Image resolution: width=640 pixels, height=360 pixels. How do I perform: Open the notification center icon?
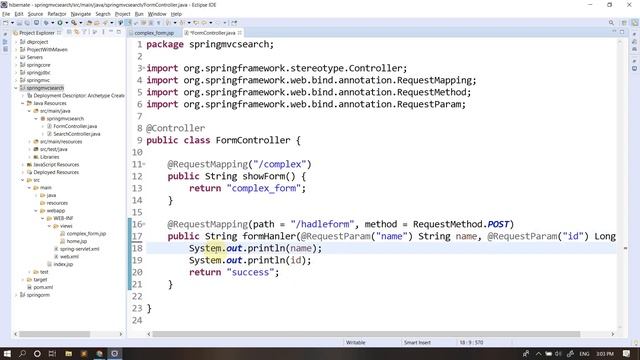627,353
